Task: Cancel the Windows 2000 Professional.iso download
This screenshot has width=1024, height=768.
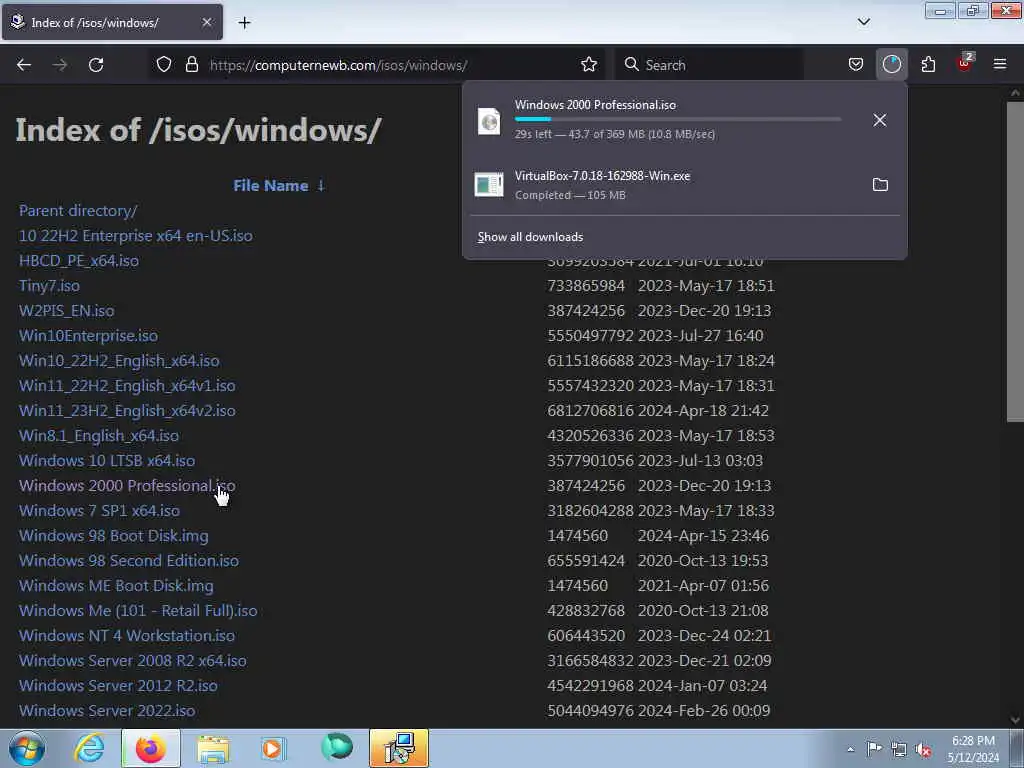Action: [x=880, y=120]
